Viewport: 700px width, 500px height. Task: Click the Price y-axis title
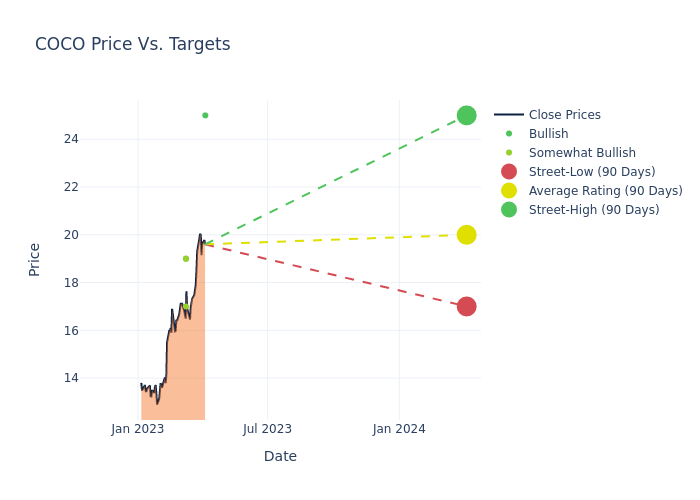point(35,259)
